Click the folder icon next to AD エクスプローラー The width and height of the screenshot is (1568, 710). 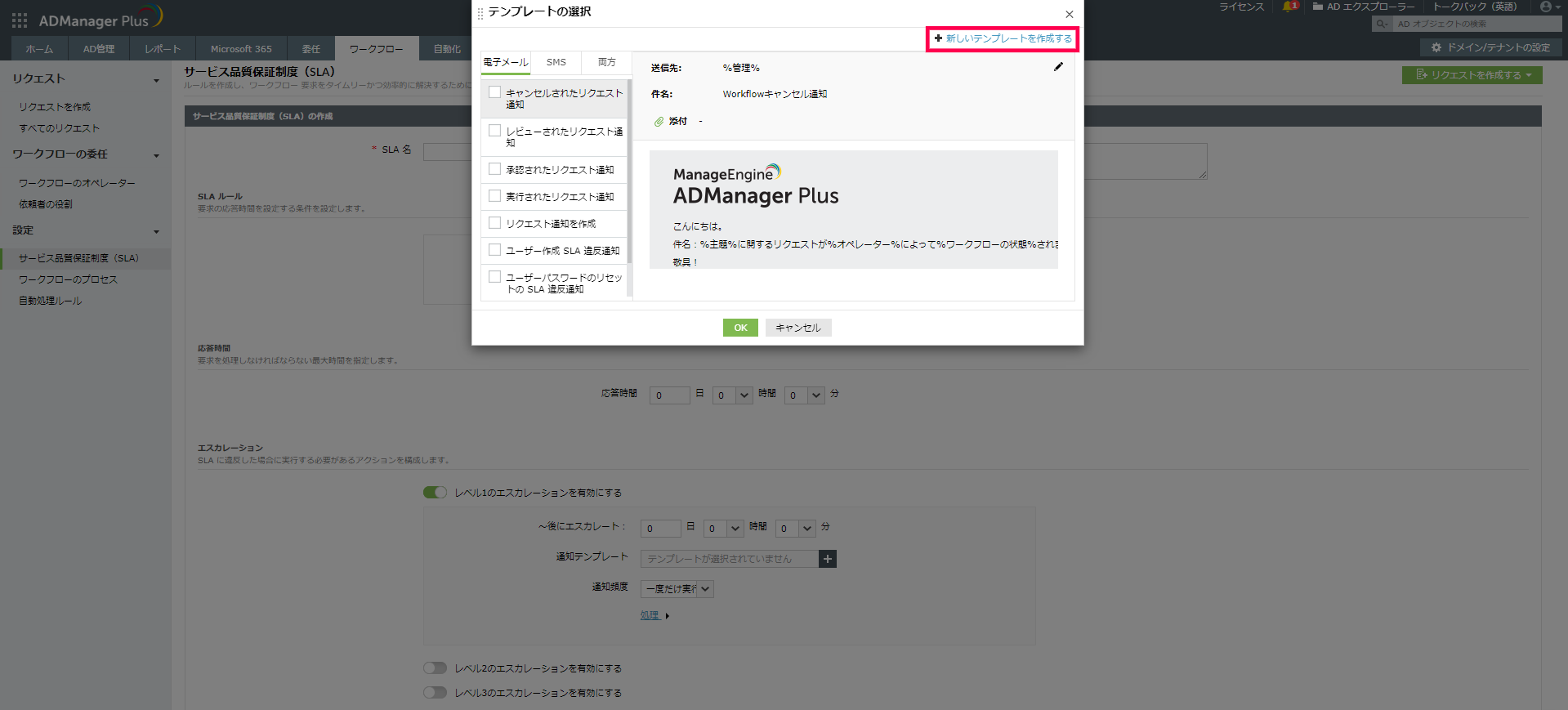point(1318,7)
